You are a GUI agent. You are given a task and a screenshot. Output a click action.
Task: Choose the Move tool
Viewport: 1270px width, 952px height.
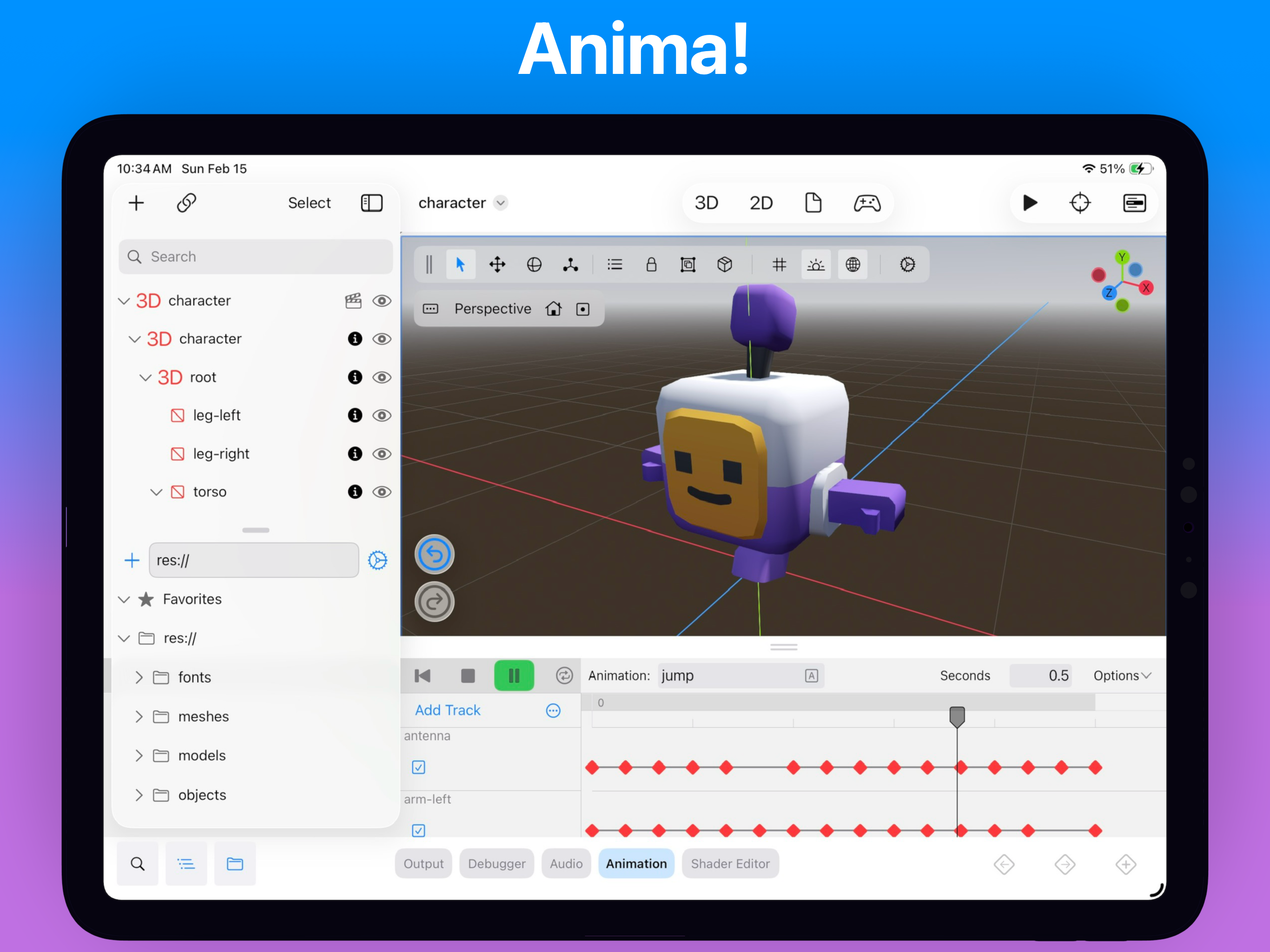497,264
